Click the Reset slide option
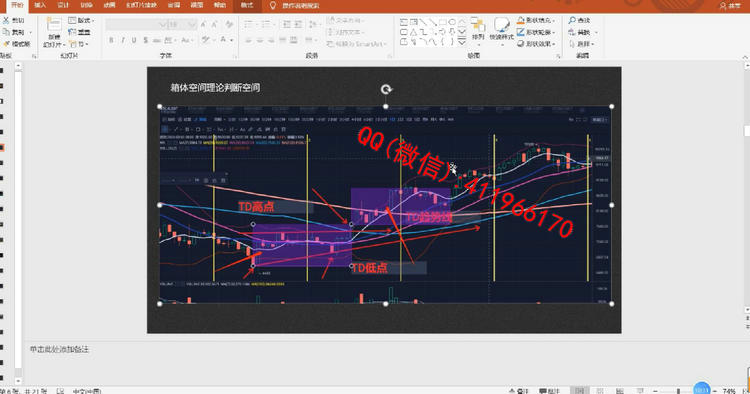Image resolution: width=750 pixels, height=394 pixels. [79, 32]
